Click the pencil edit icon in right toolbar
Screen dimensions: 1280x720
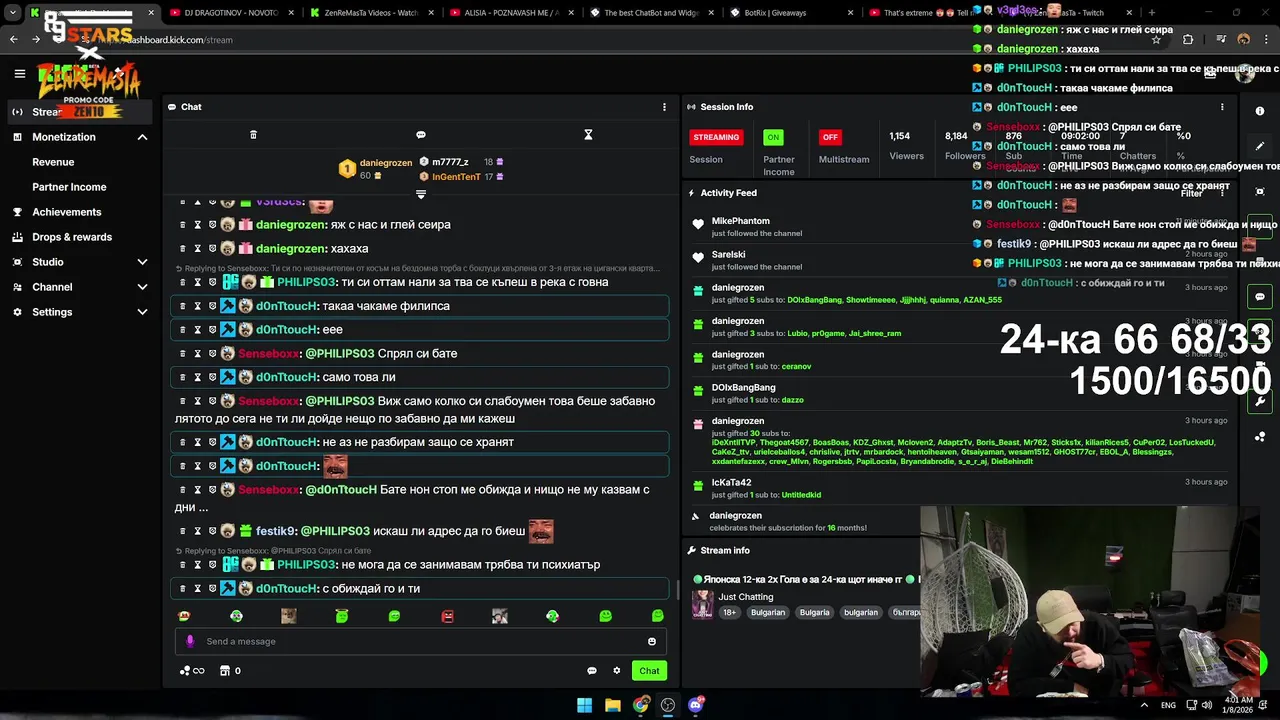[1260, 146]
